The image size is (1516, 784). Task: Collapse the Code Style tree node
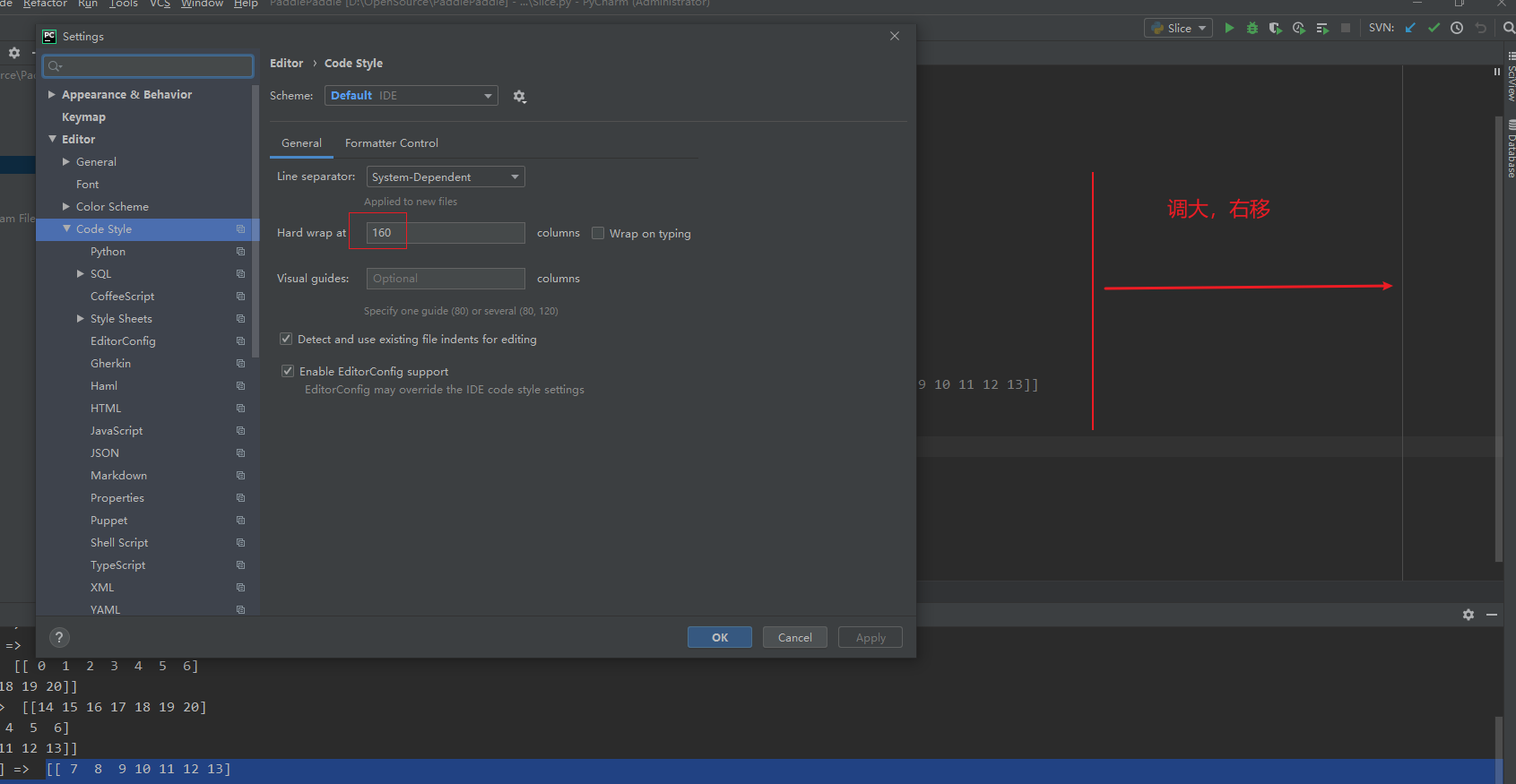tap(66, 229)
